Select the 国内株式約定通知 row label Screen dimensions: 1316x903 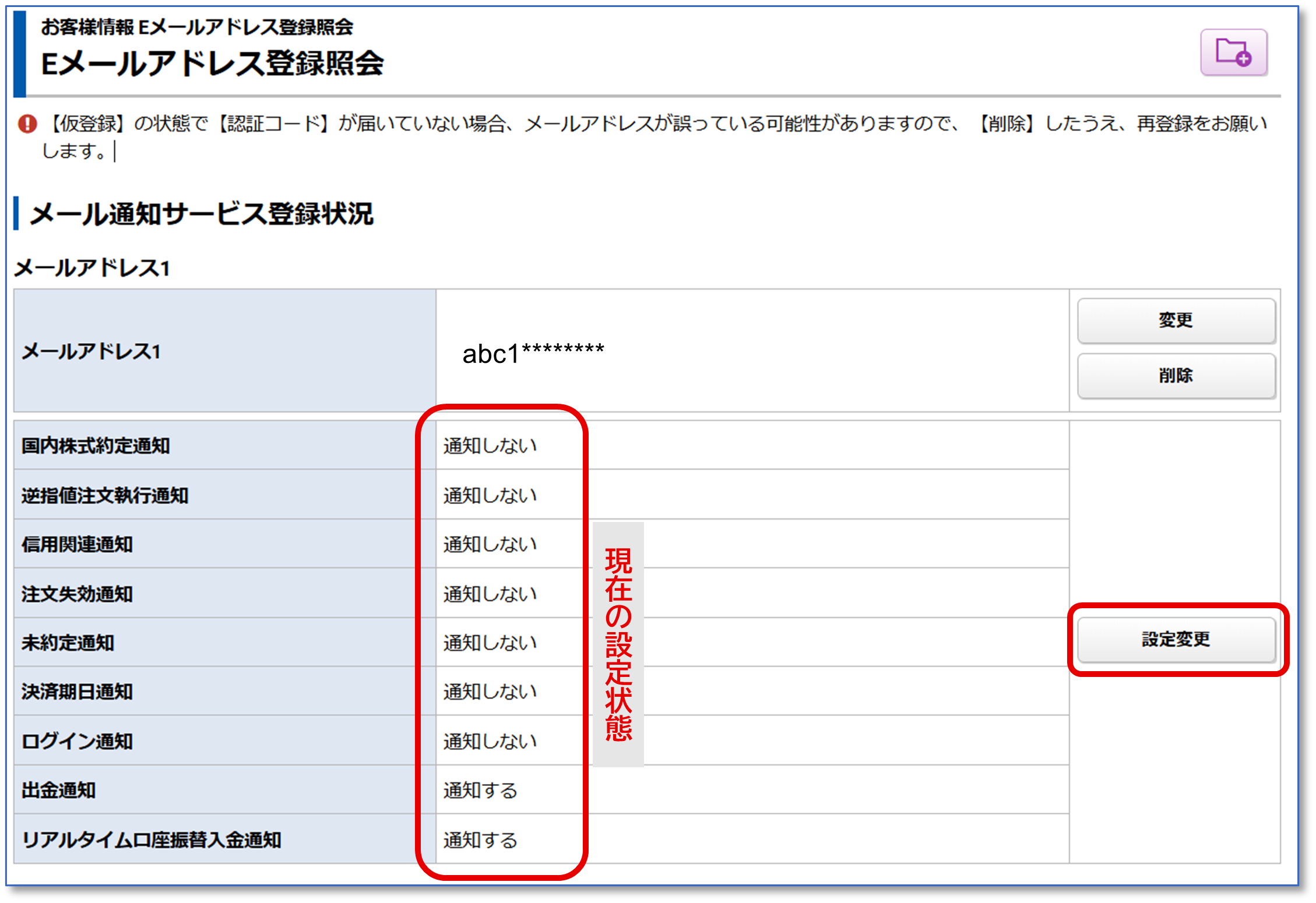pos(96,446)
